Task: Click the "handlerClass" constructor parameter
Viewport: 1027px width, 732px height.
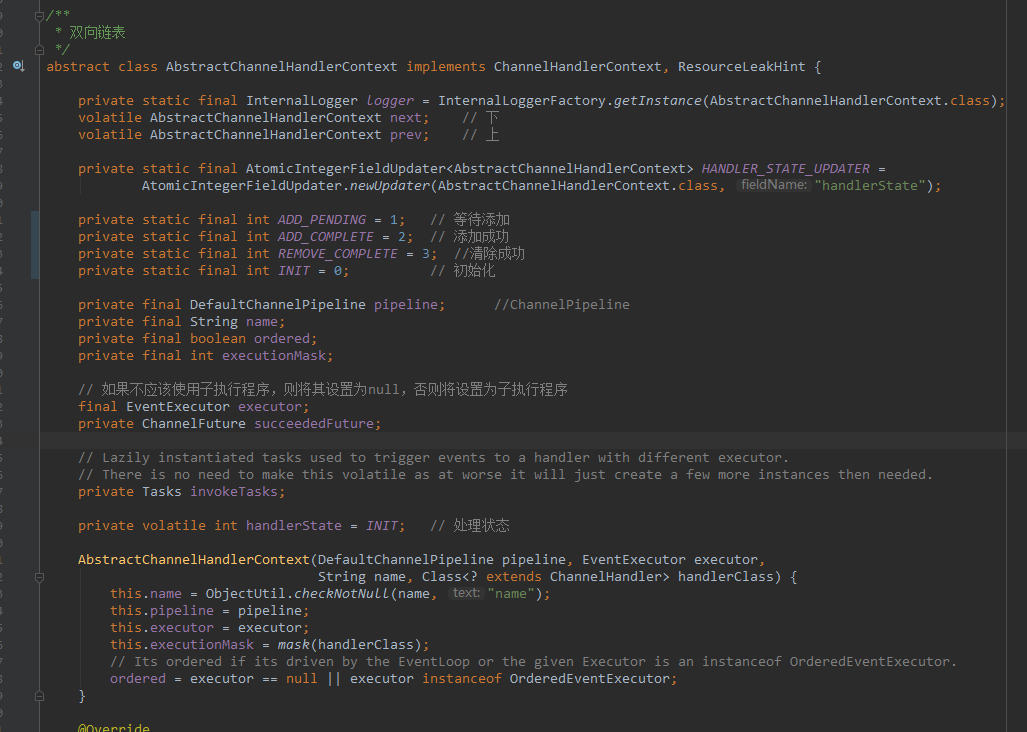Action: 726,577
